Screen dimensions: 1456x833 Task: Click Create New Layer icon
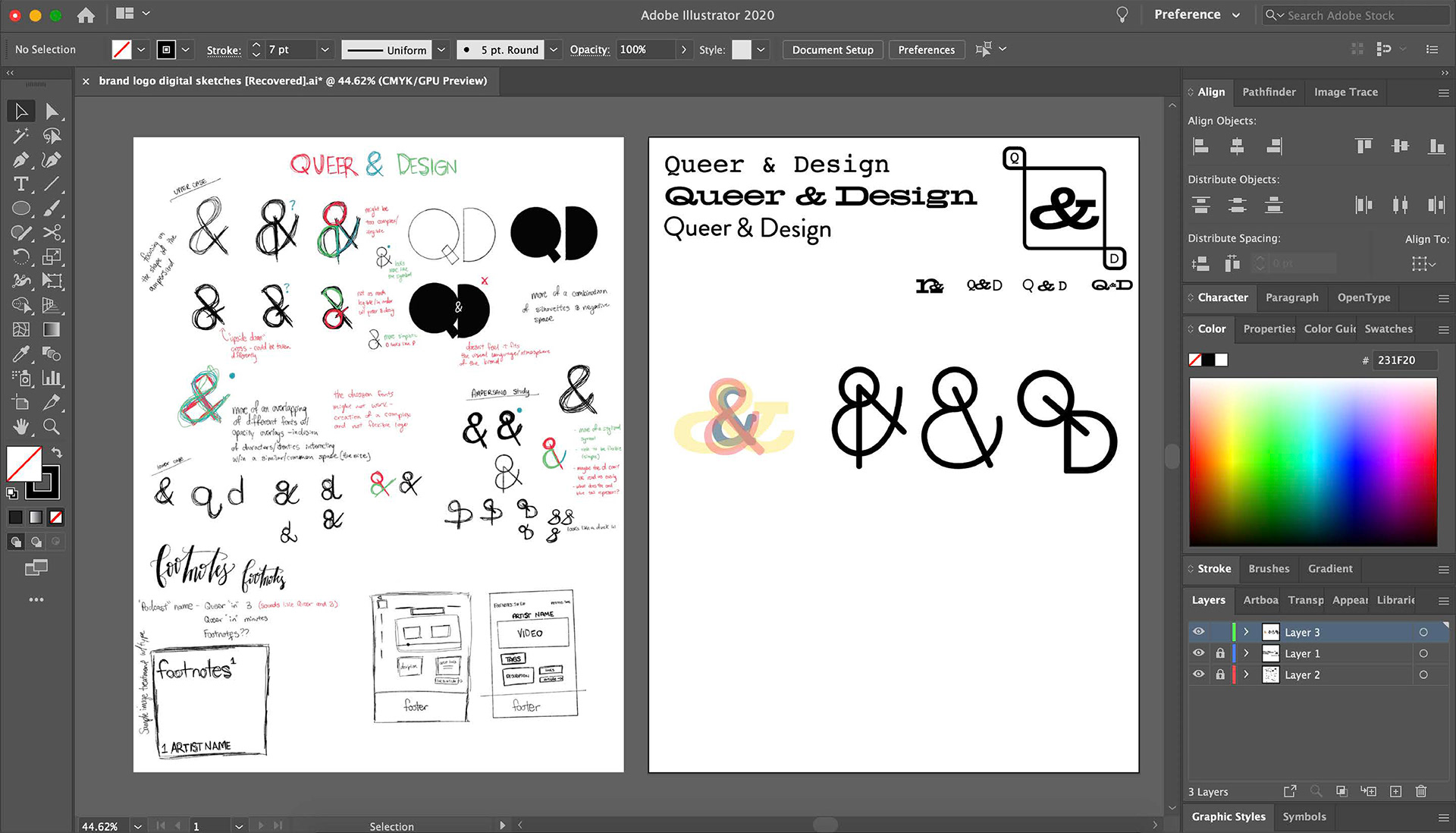(1395, 791)
